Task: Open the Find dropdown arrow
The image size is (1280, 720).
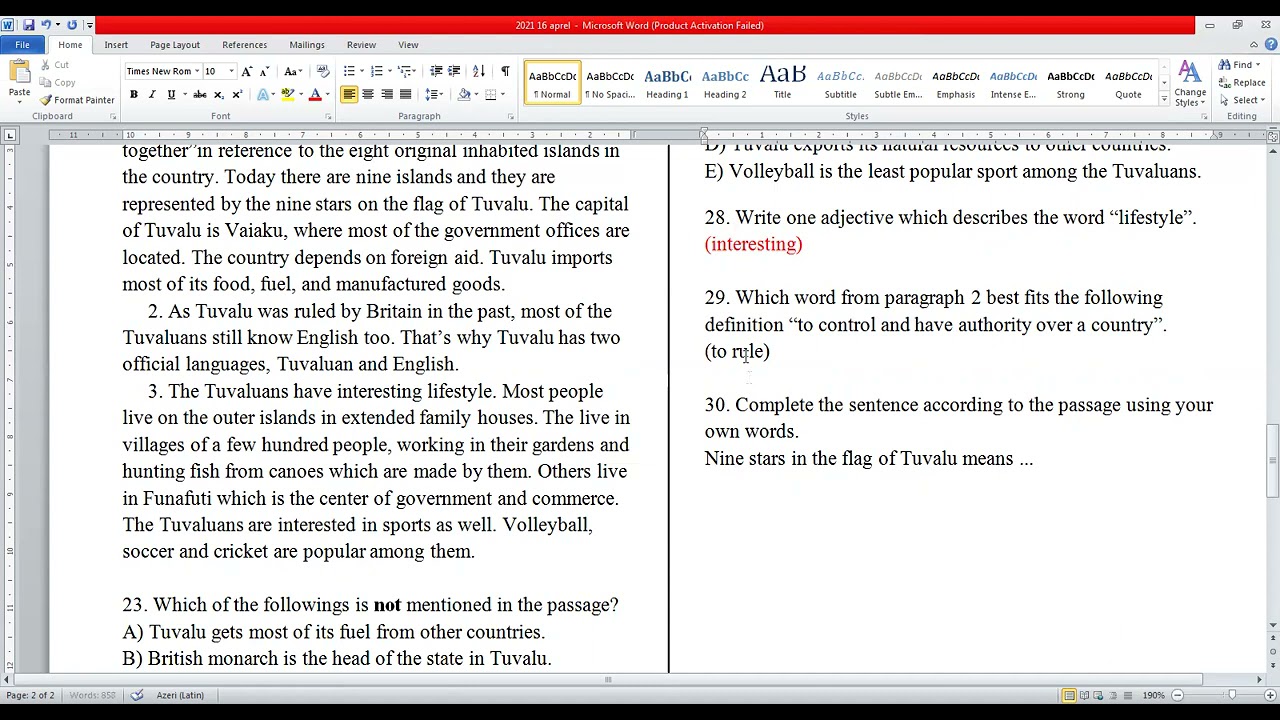Action: (1258, 66)
